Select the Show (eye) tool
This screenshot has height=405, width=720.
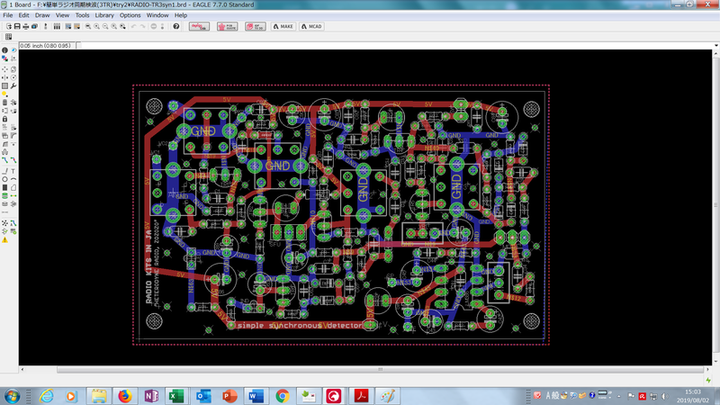pyautogui.click(x=12, y=49)
